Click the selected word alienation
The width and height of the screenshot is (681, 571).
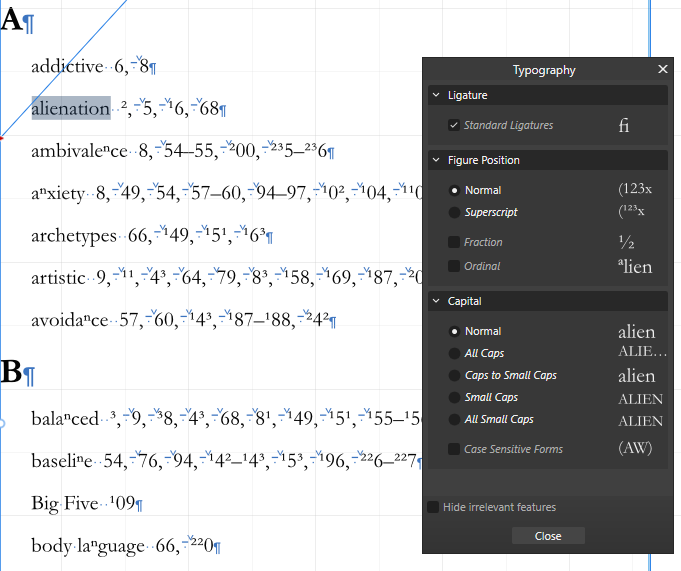[x=71, y=108]
